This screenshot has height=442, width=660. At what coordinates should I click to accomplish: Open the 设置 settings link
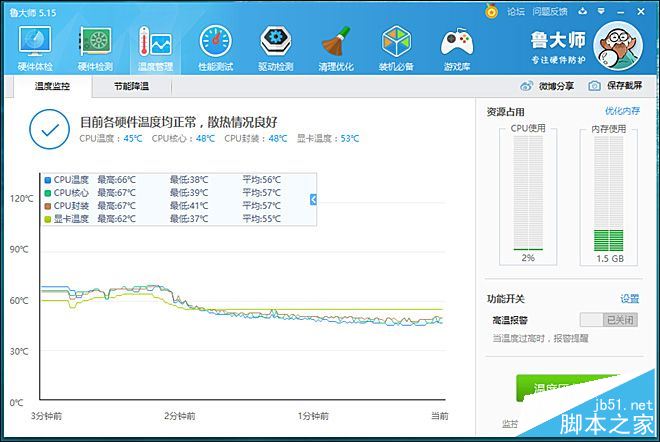pos(630,299)
